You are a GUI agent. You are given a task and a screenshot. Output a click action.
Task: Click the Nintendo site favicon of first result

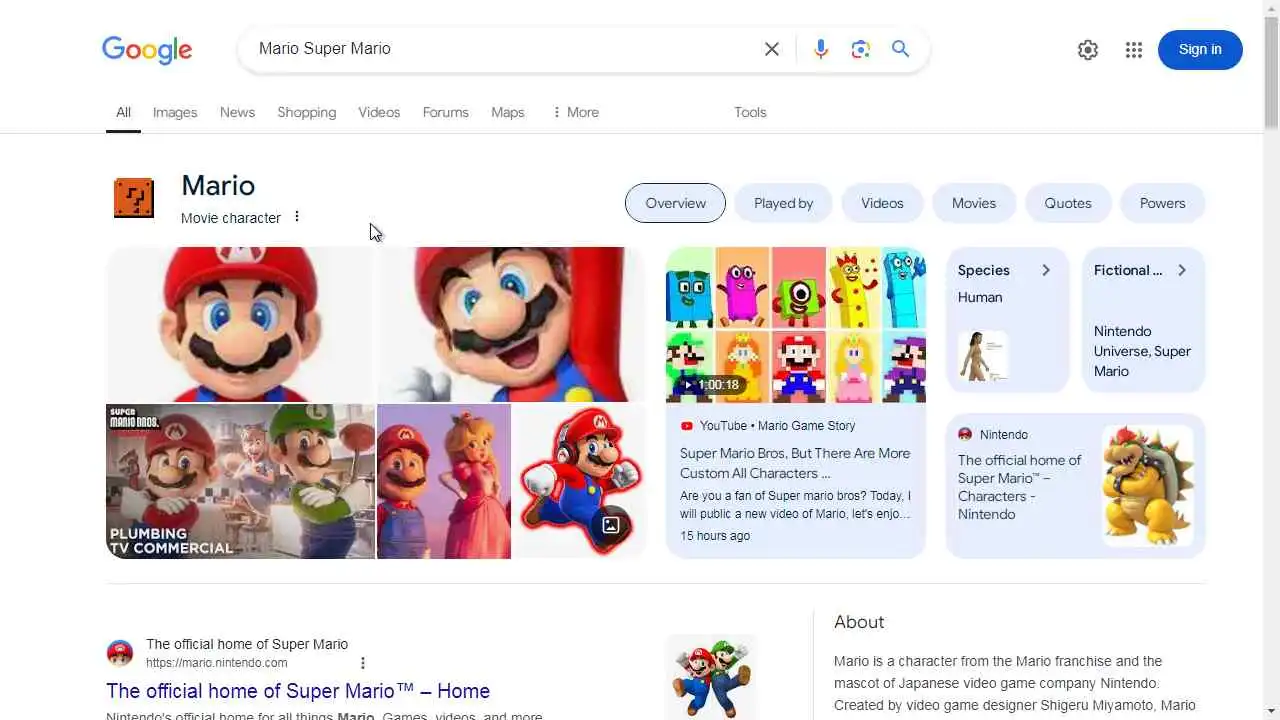pyautogui.click(x=120, y=654)
